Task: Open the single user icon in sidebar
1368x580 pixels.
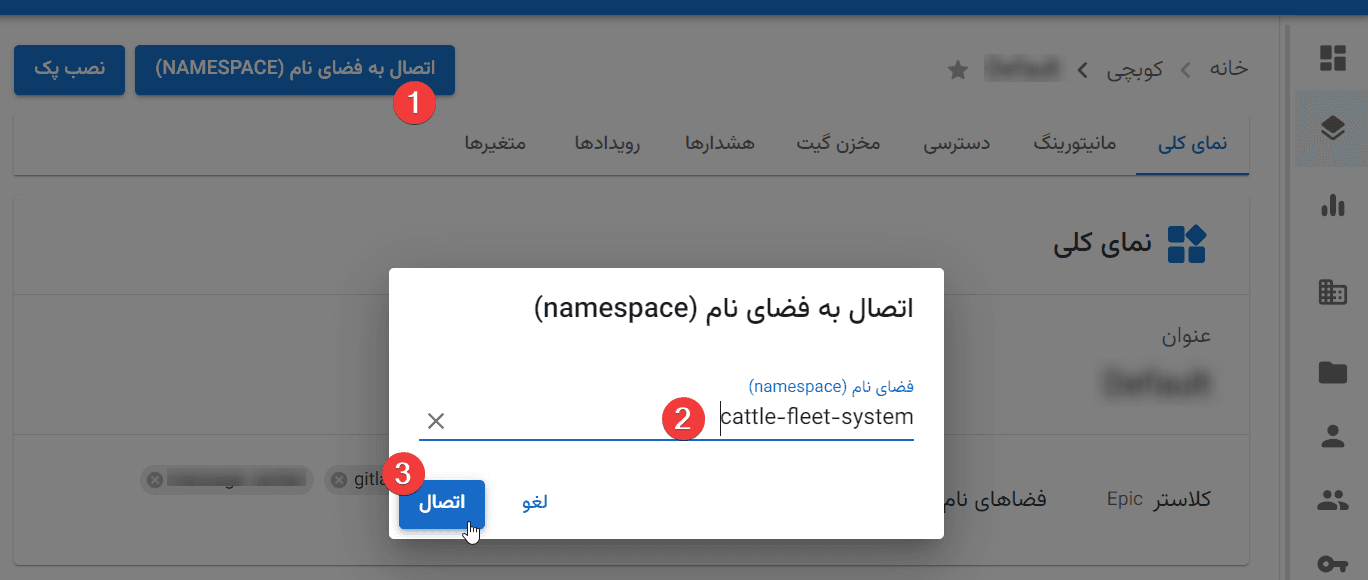Action: tap(1332, 436)
